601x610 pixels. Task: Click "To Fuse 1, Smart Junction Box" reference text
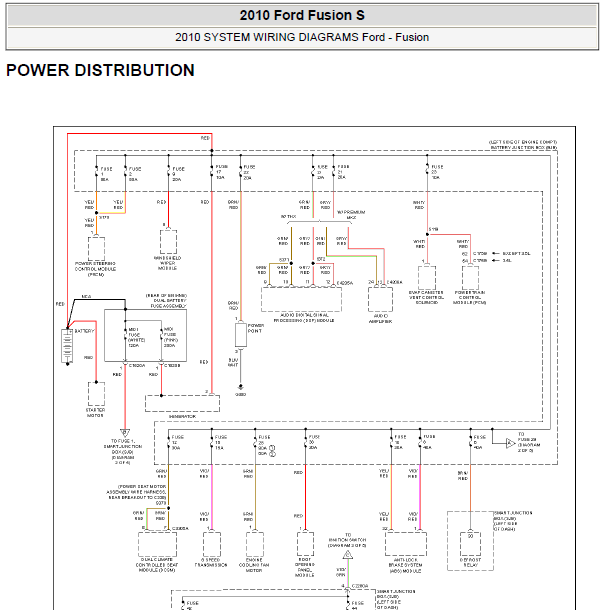[123, 452]
